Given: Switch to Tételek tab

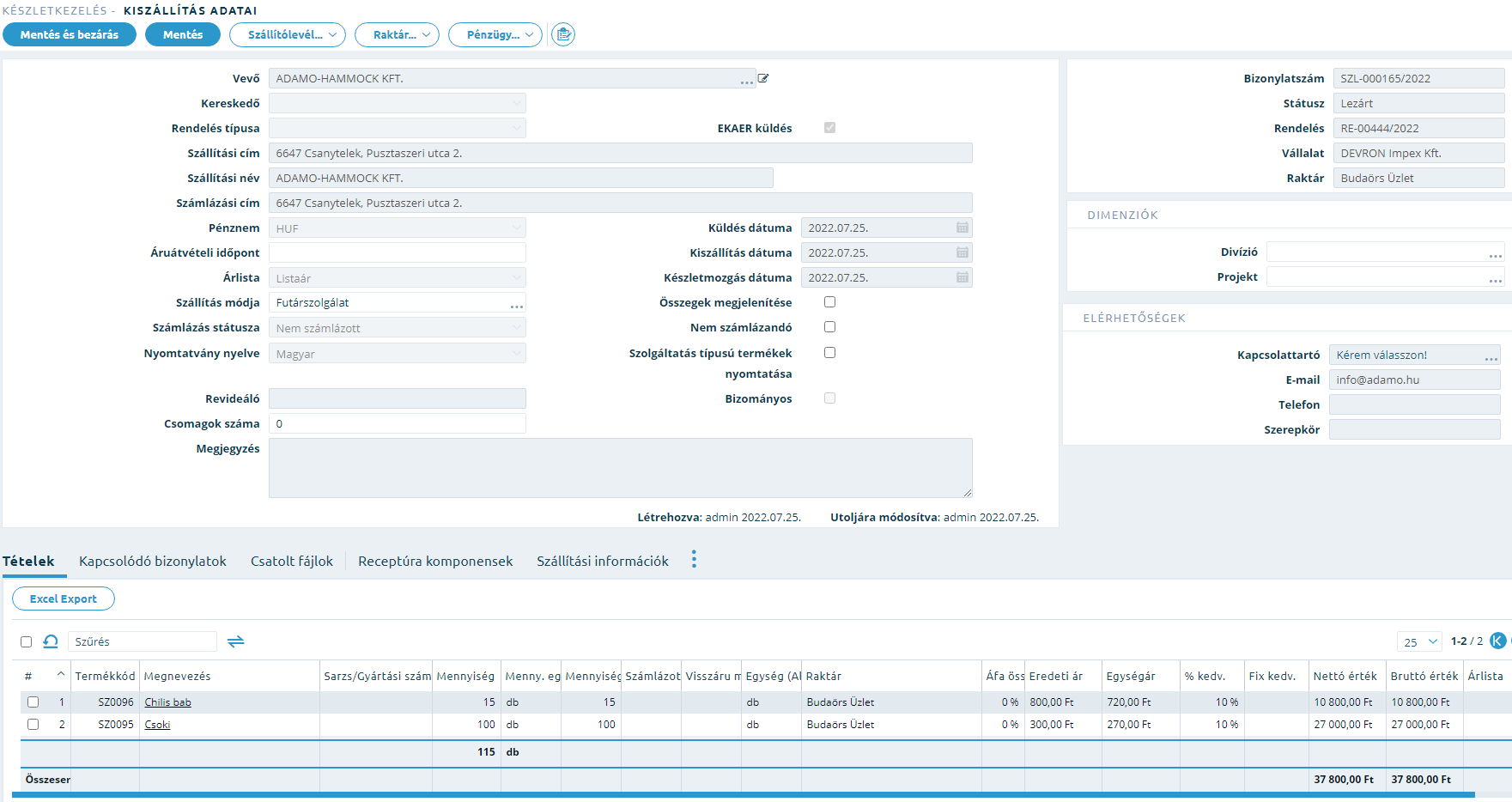Looking at the screenshot, I should tap(28, 561).
